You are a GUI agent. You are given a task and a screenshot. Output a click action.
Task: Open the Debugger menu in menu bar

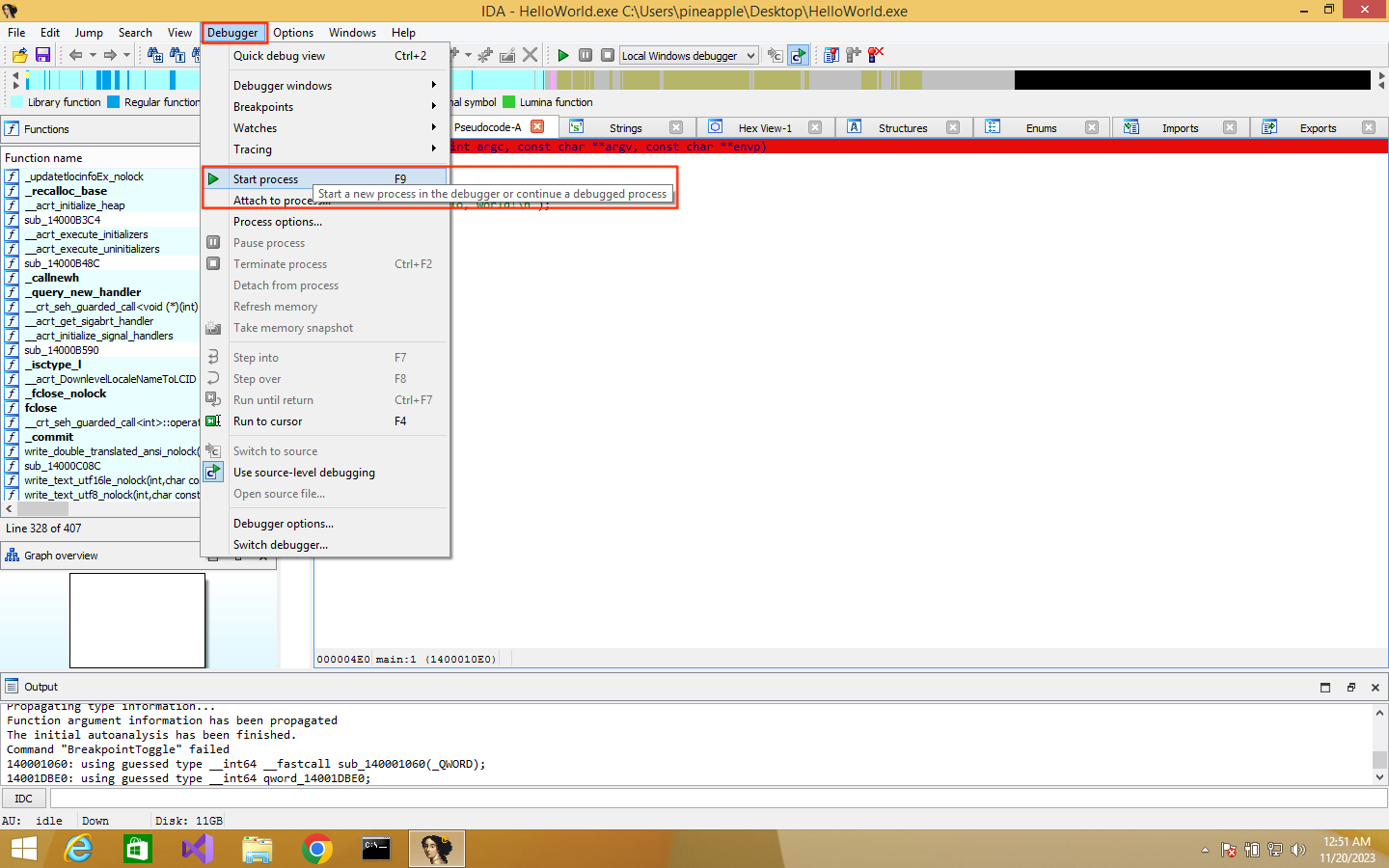(232, 32)
